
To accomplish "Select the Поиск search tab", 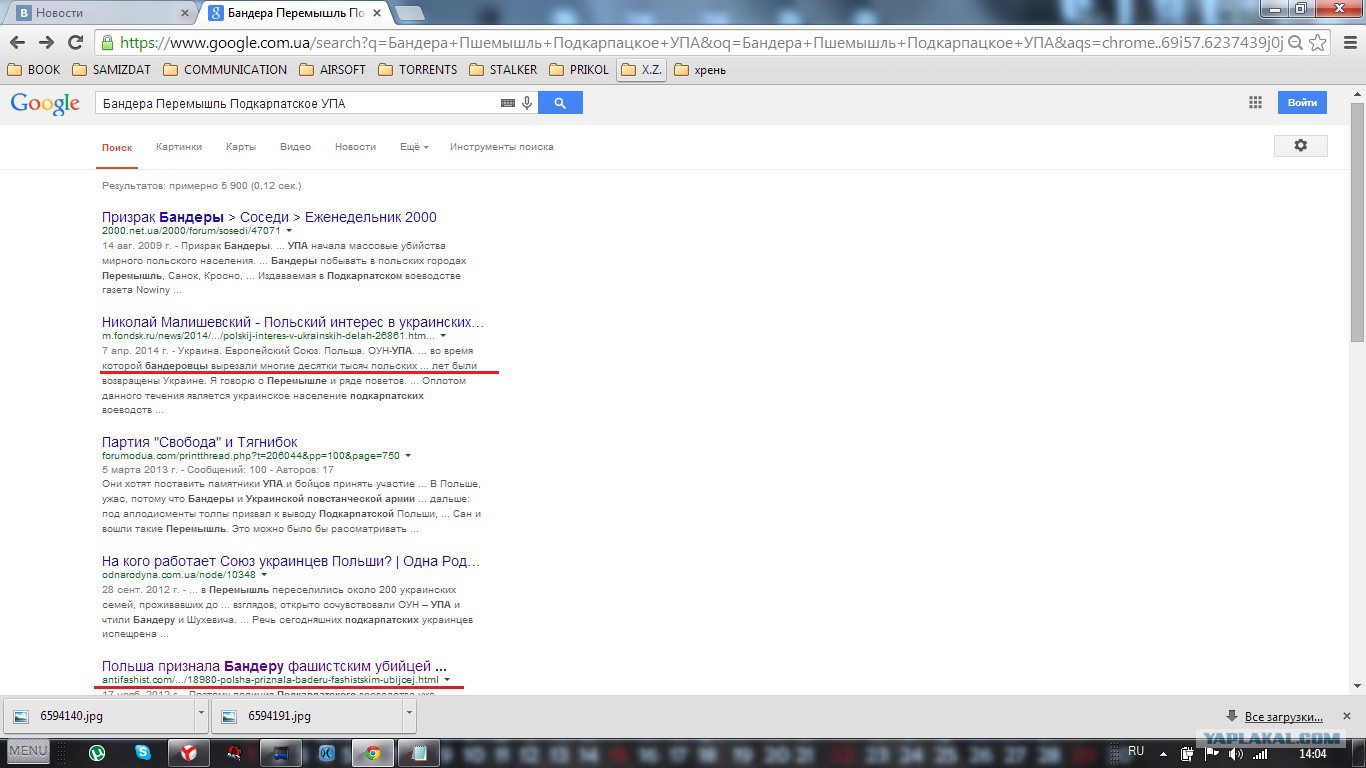I will [117, 147].
